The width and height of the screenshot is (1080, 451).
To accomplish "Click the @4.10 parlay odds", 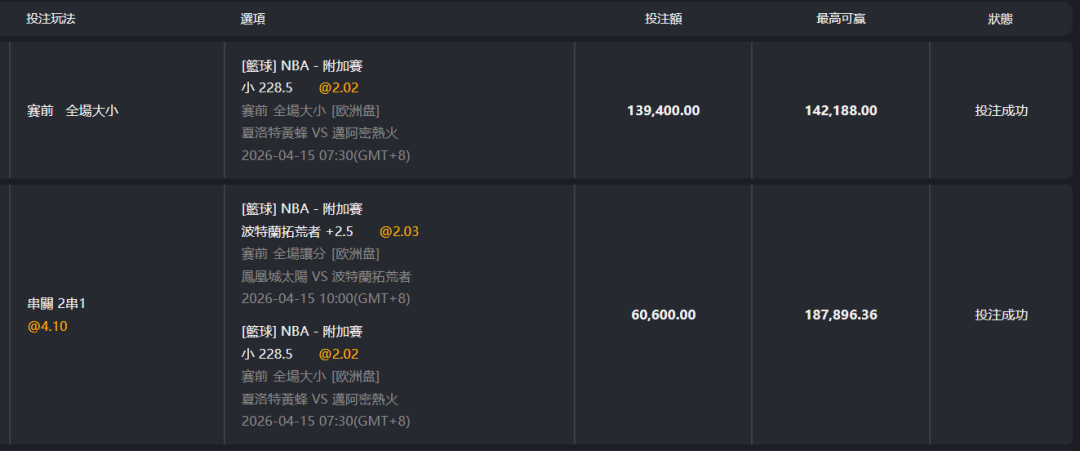I will coord(47,326).
